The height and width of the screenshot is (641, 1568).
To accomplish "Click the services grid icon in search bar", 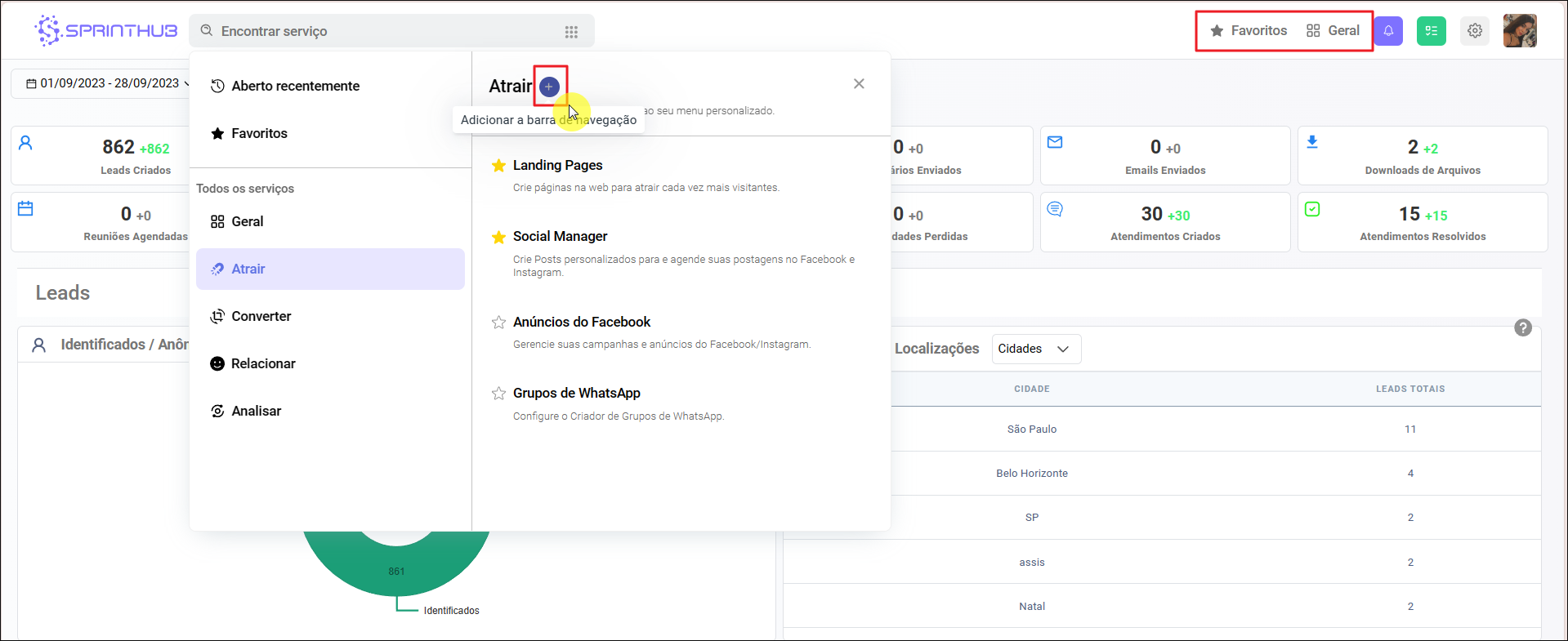I will (571, 32).
